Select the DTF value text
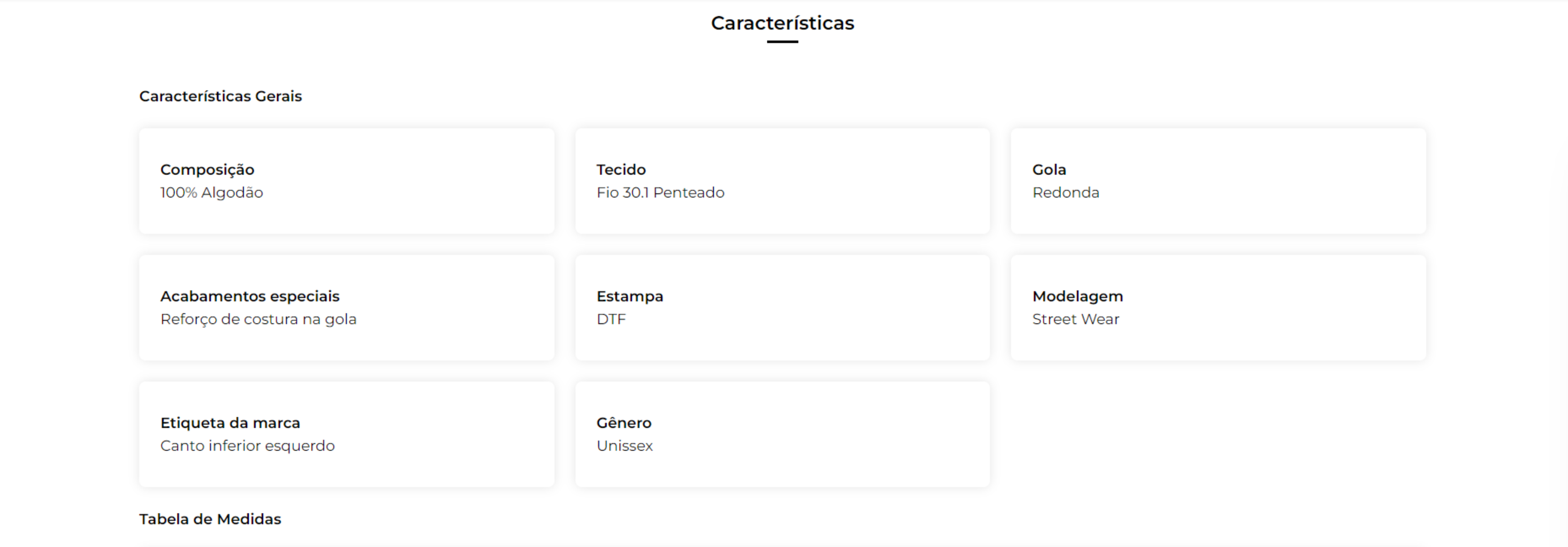 pos(611,319)
